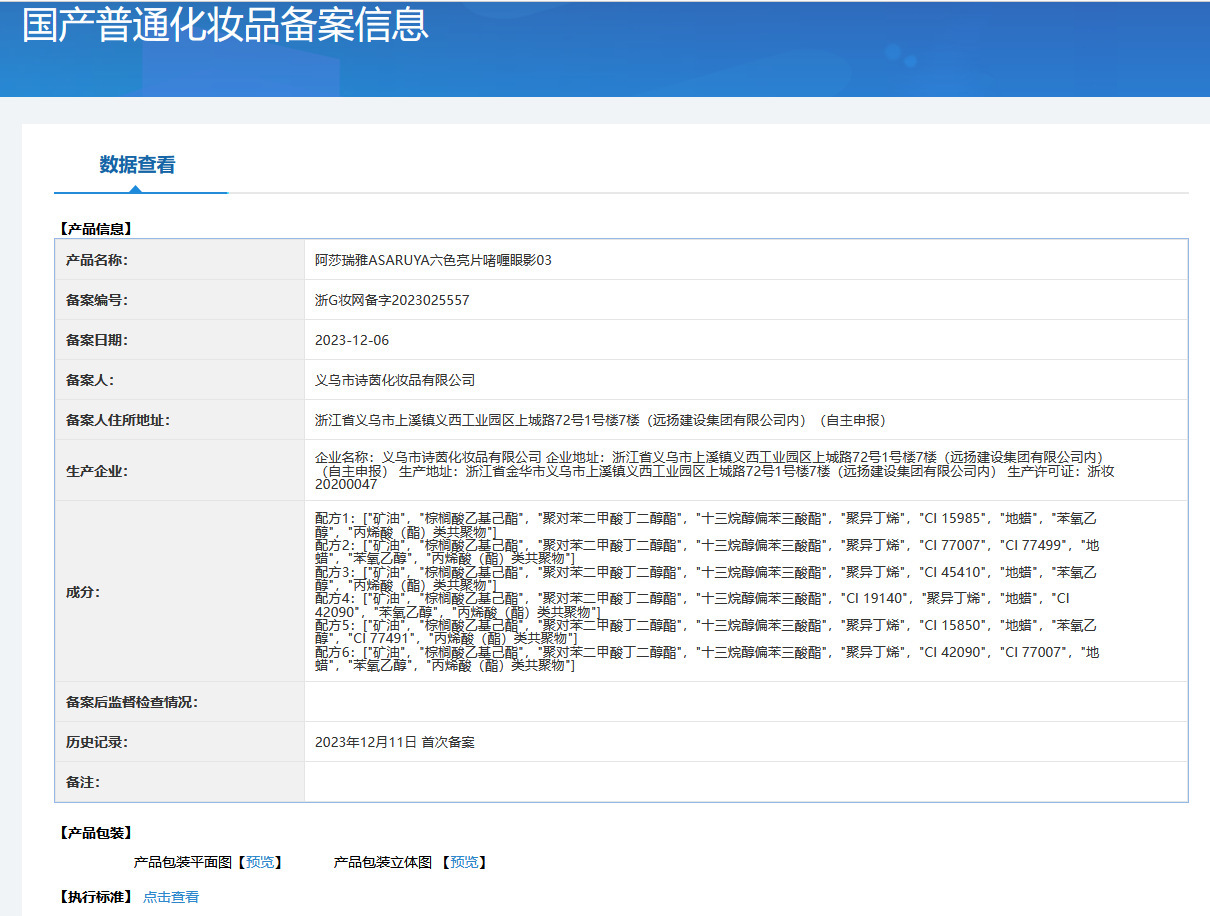Select the 生产企业 label cell
The width and height of the screenshot is (1210, 916).
(x=180, y=470)
